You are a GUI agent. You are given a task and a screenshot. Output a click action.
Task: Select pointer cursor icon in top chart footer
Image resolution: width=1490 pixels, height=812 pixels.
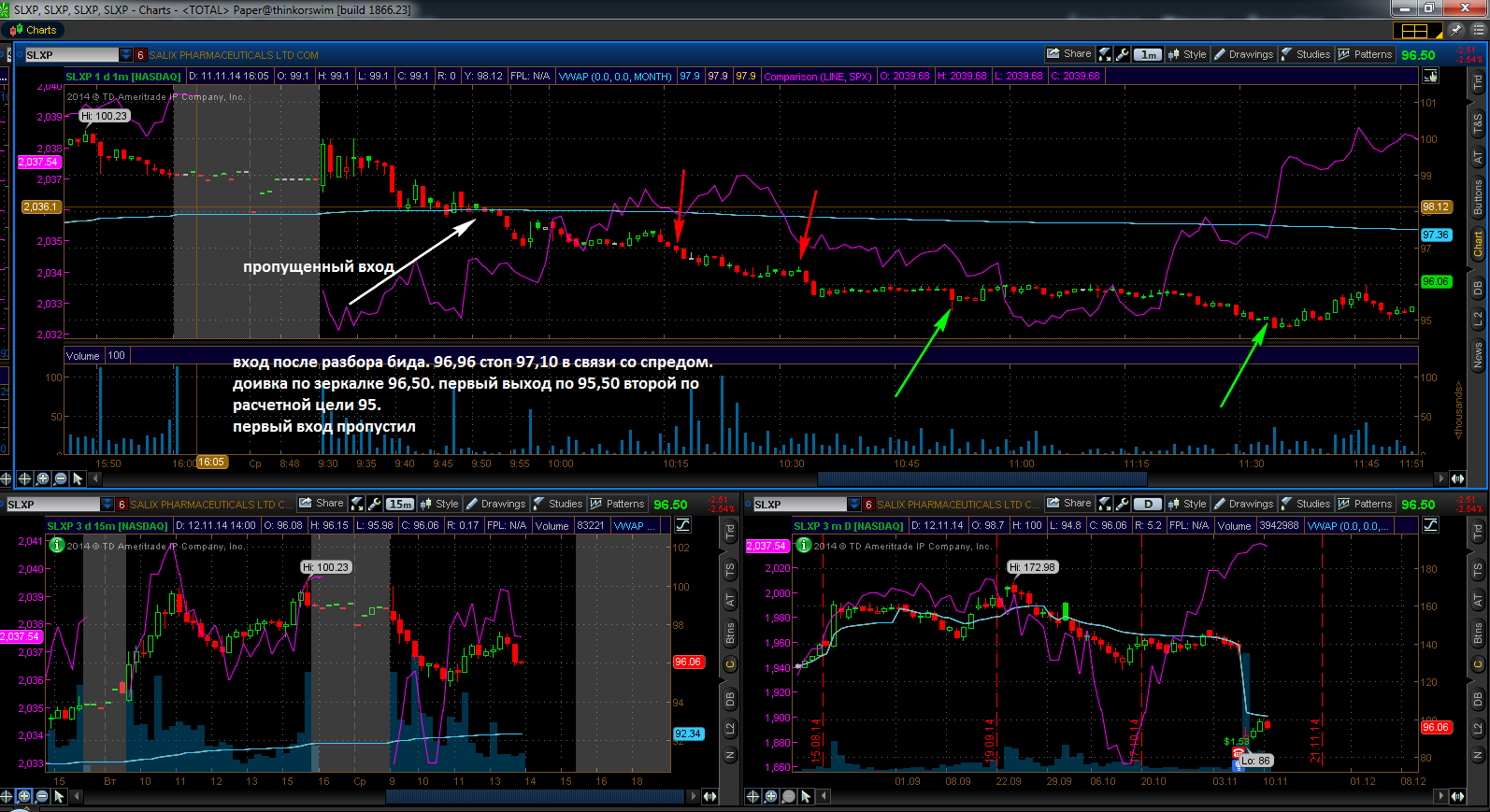pos(79,478)
